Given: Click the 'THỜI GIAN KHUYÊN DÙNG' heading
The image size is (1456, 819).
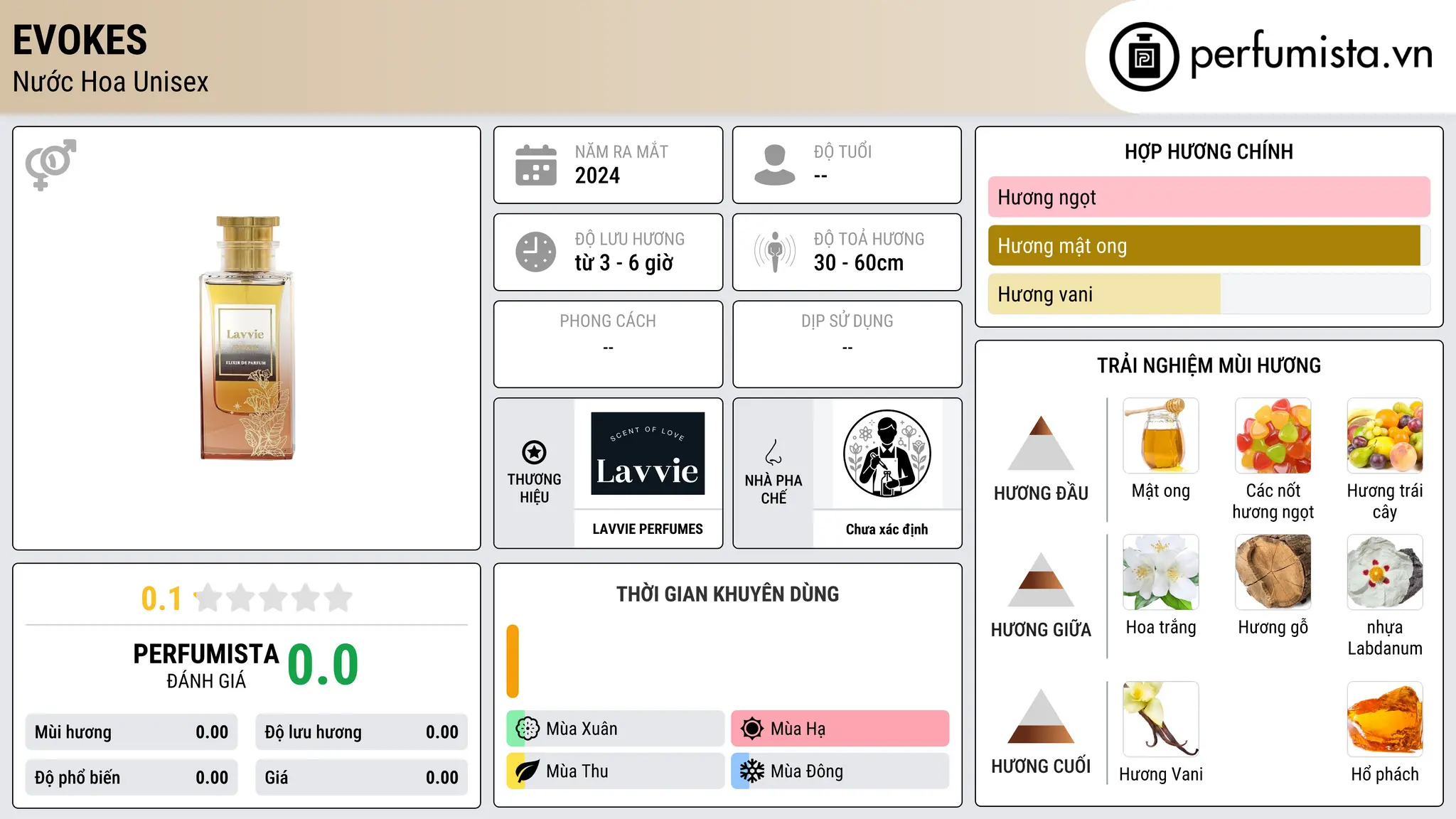Looking at the screenshot, I should click(728, 594).
